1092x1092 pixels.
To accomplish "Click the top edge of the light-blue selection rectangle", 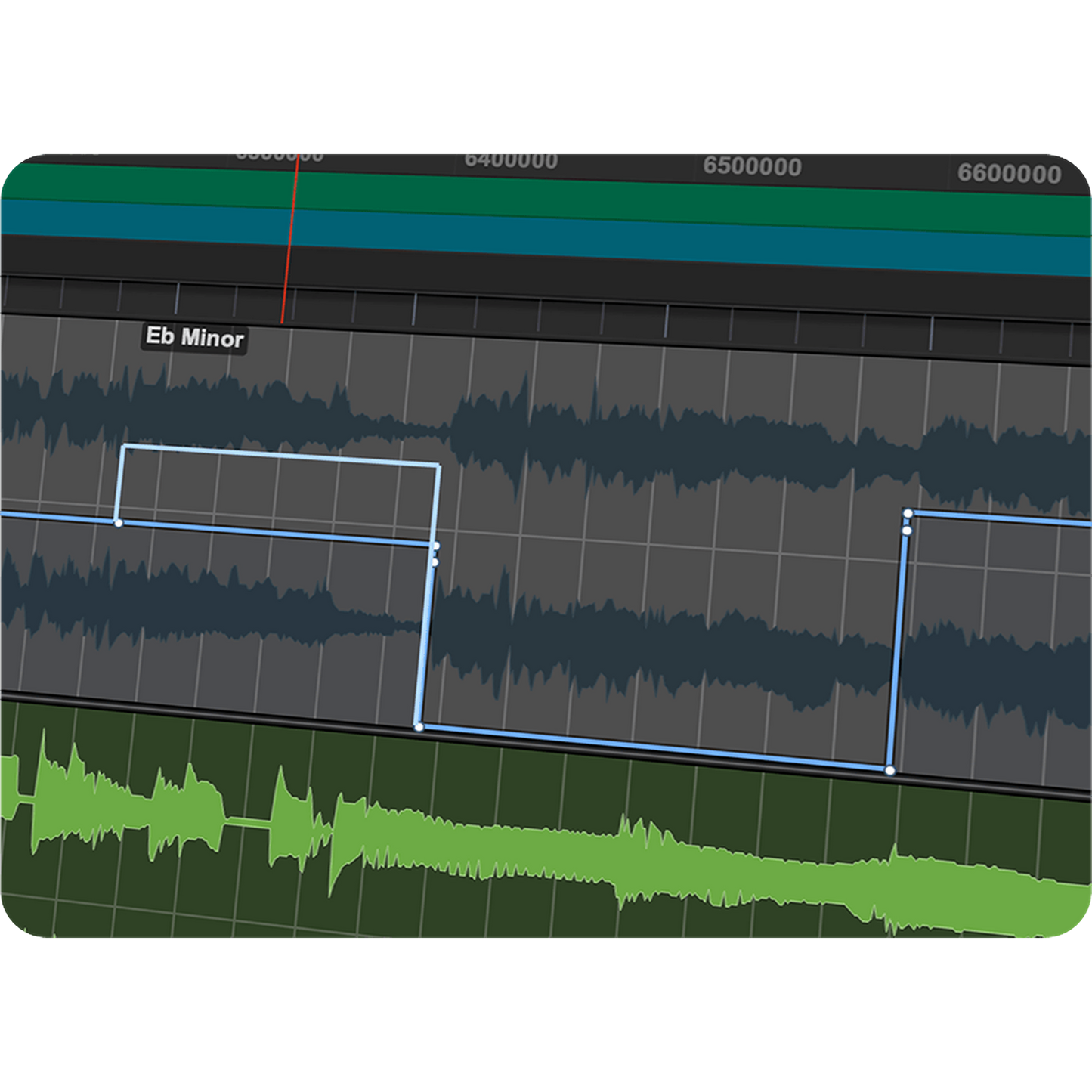I will (x=280, y=456).
